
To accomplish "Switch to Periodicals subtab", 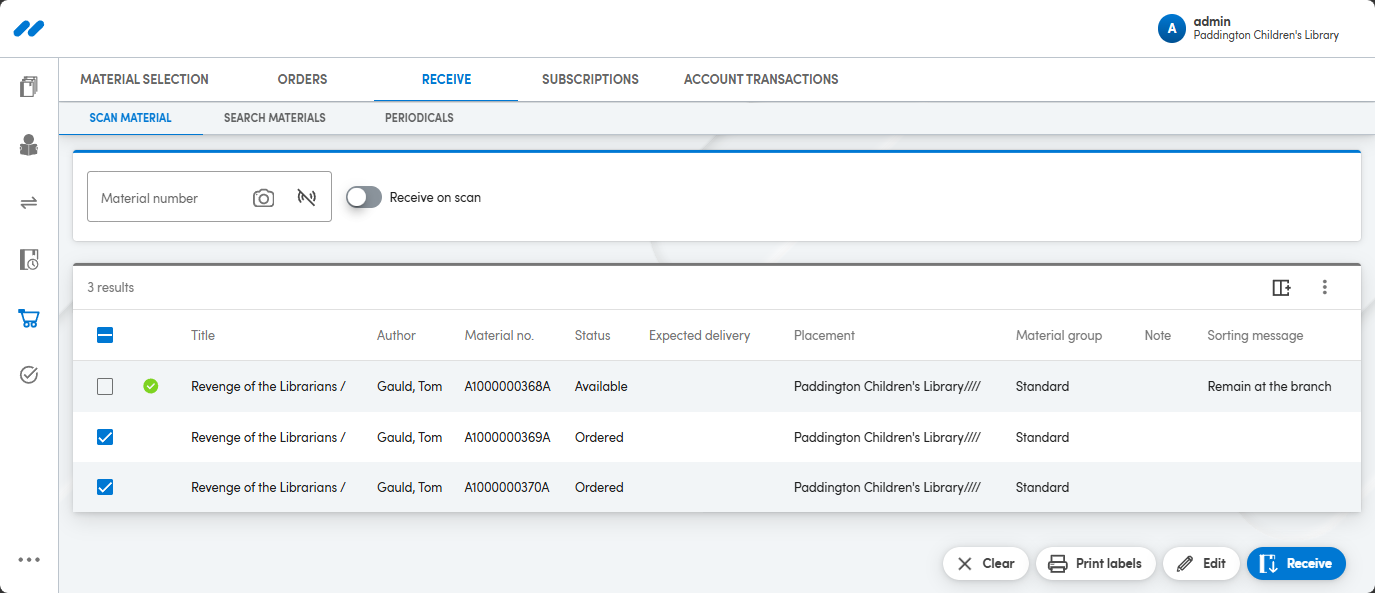I will coord(419,118).
